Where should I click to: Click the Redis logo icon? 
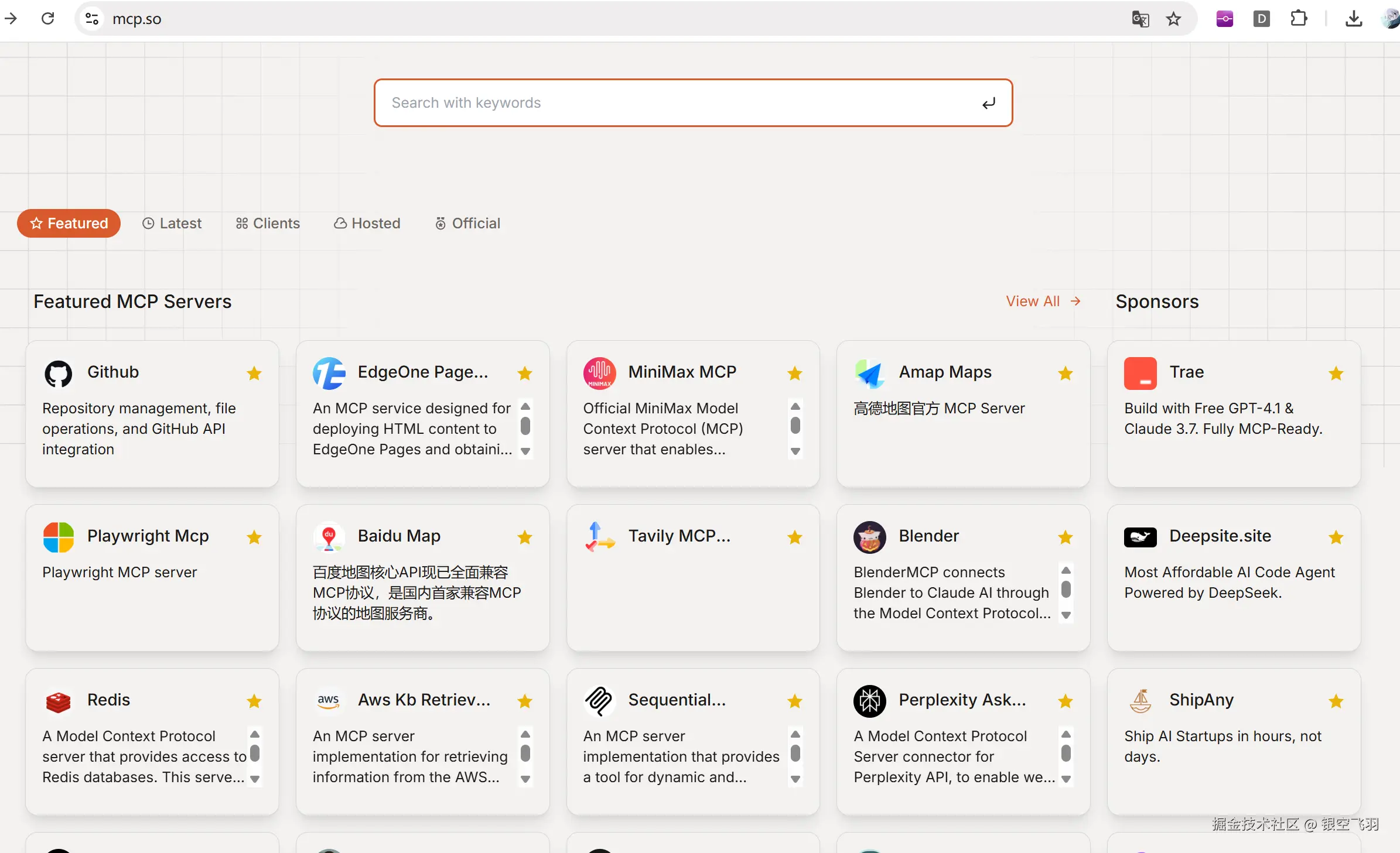pos(58,701)
